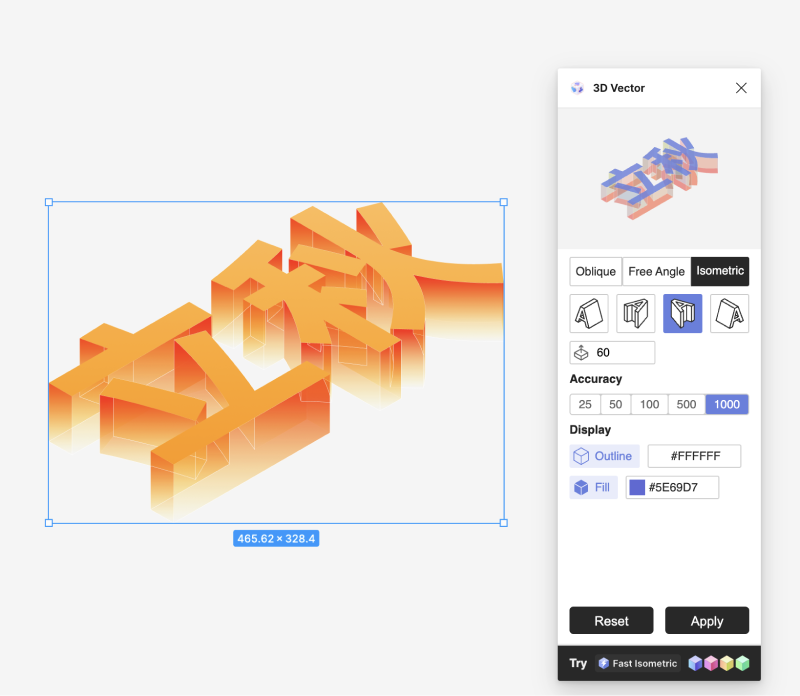Select the second 3D extrusion direction icon
This screenshot has width=800, height=696.
tap(635, 313)
